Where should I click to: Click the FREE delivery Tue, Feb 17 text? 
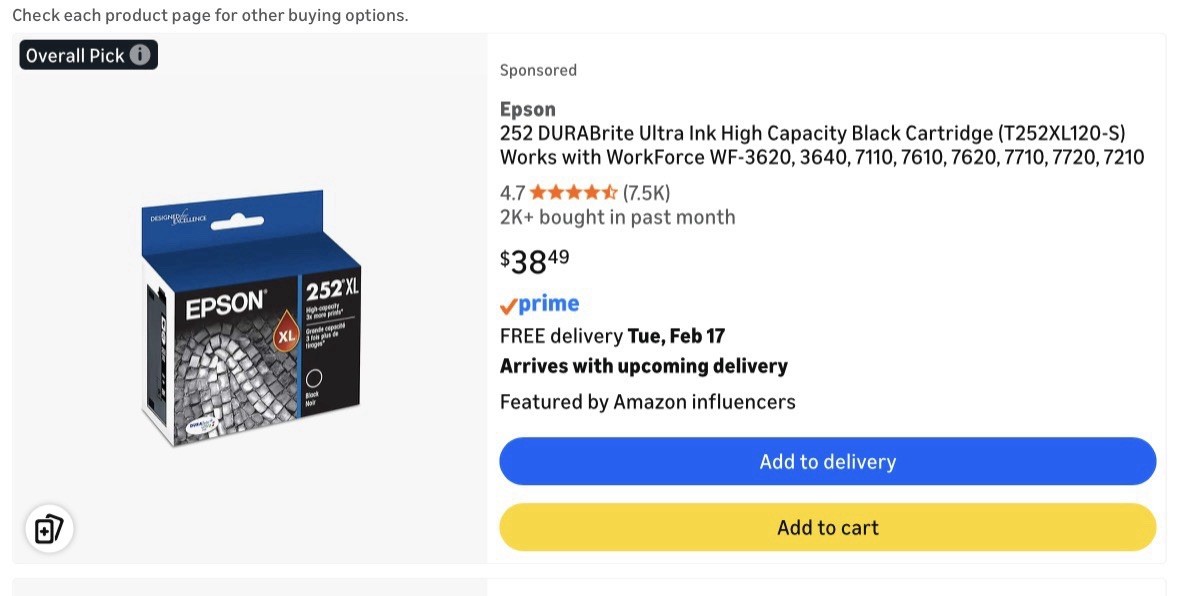[612, 336]
